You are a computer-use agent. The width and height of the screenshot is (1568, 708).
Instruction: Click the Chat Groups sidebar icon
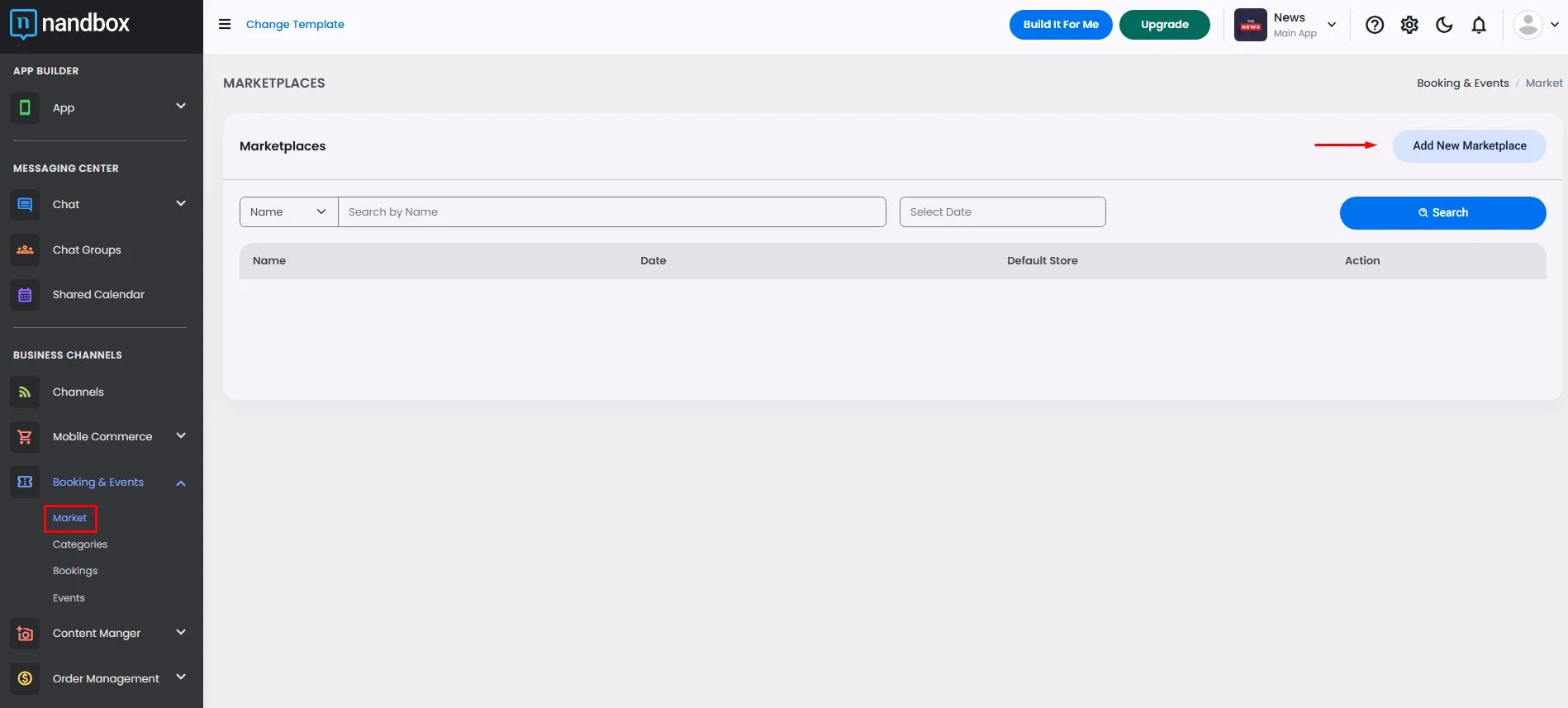pyautogui.click(x=25, y=249)
